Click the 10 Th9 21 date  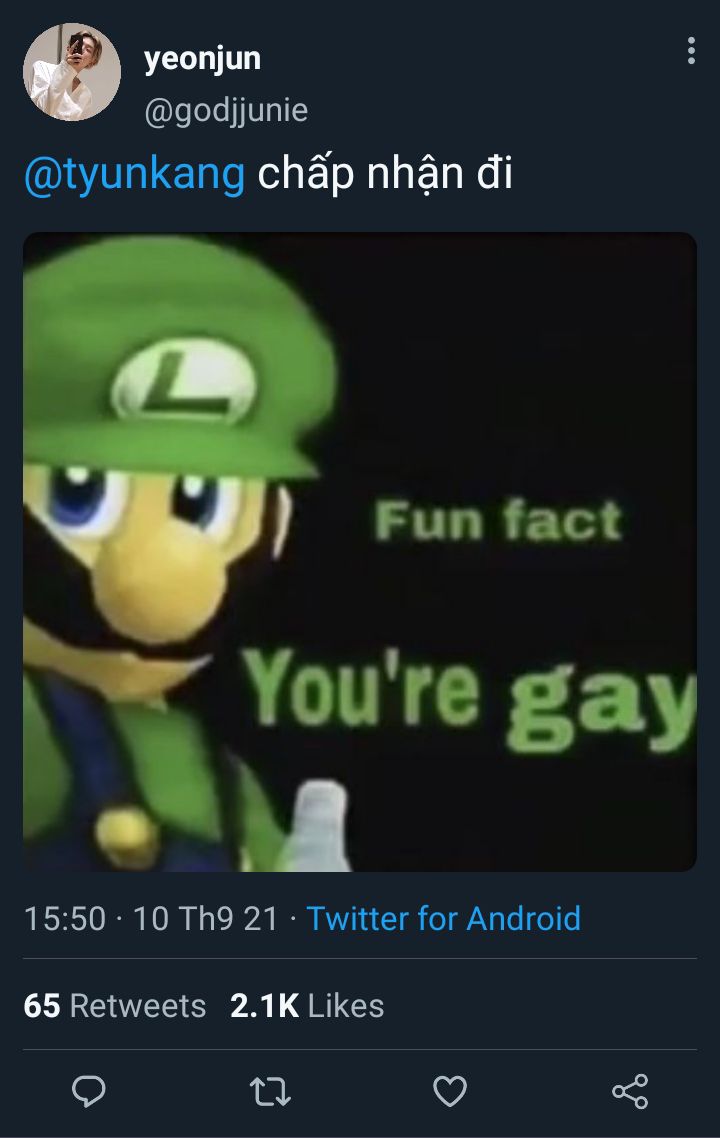[205, 919]
